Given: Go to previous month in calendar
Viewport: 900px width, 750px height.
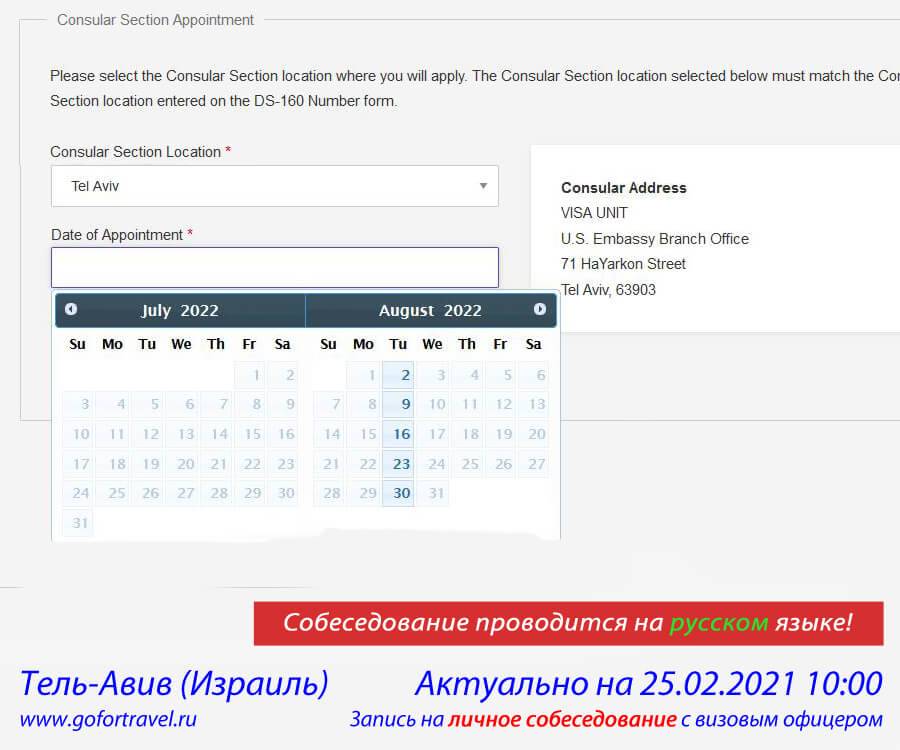Looking at the screenshot, I should point(71,310).
